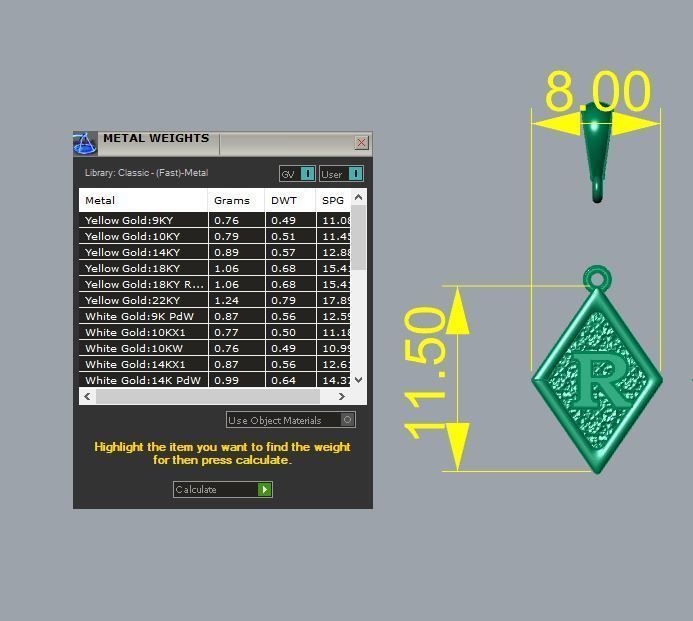
Task: Click the Calculate button
Action: 223,489
